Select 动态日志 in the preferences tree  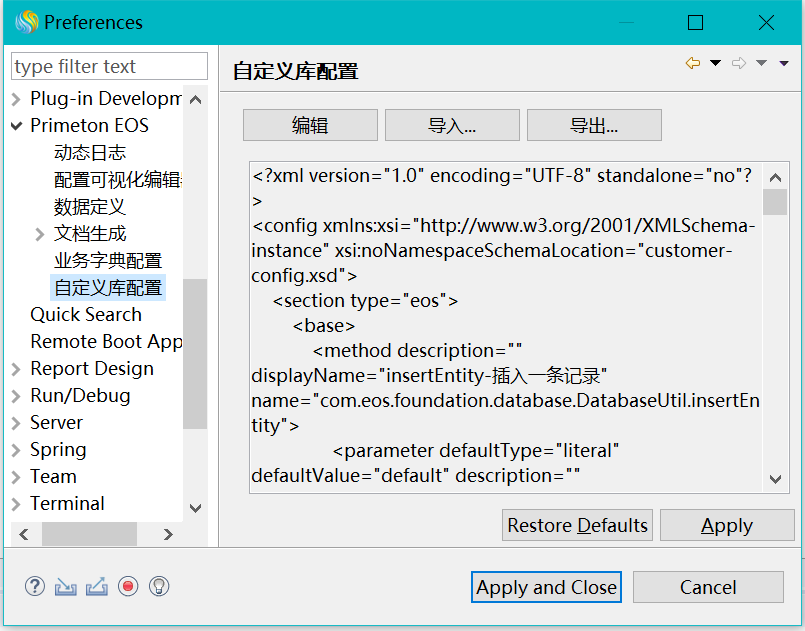pyautogui.click(x=90, y=153)
